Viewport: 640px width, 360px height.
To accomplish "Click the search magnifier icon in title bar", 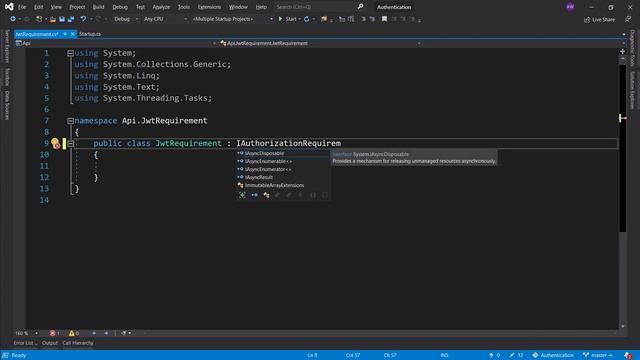I will 360,7.
